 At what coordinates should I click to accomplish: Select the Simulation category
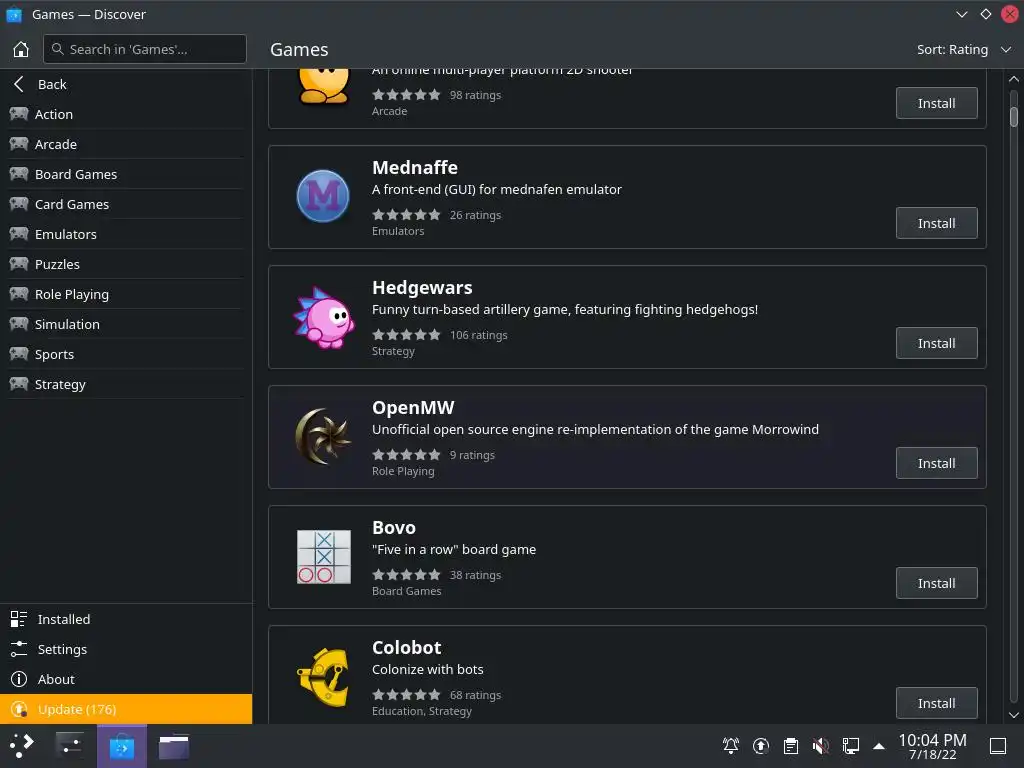[126, 325]
